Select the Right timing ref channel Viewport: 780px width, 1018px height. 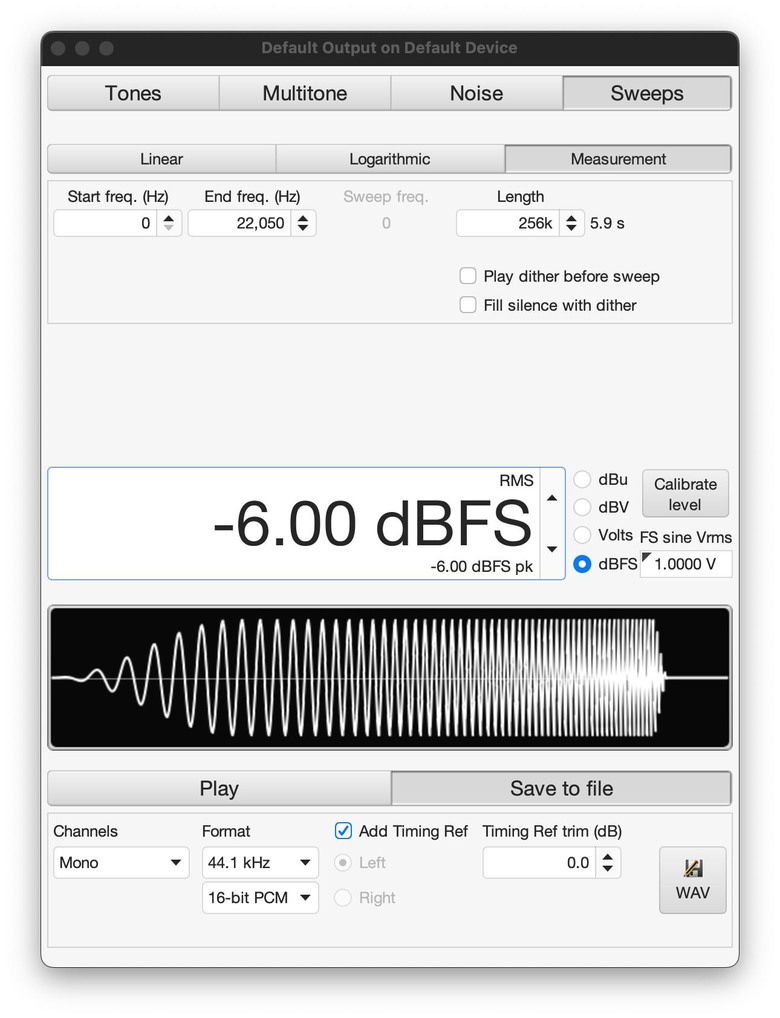pos(342,898)
